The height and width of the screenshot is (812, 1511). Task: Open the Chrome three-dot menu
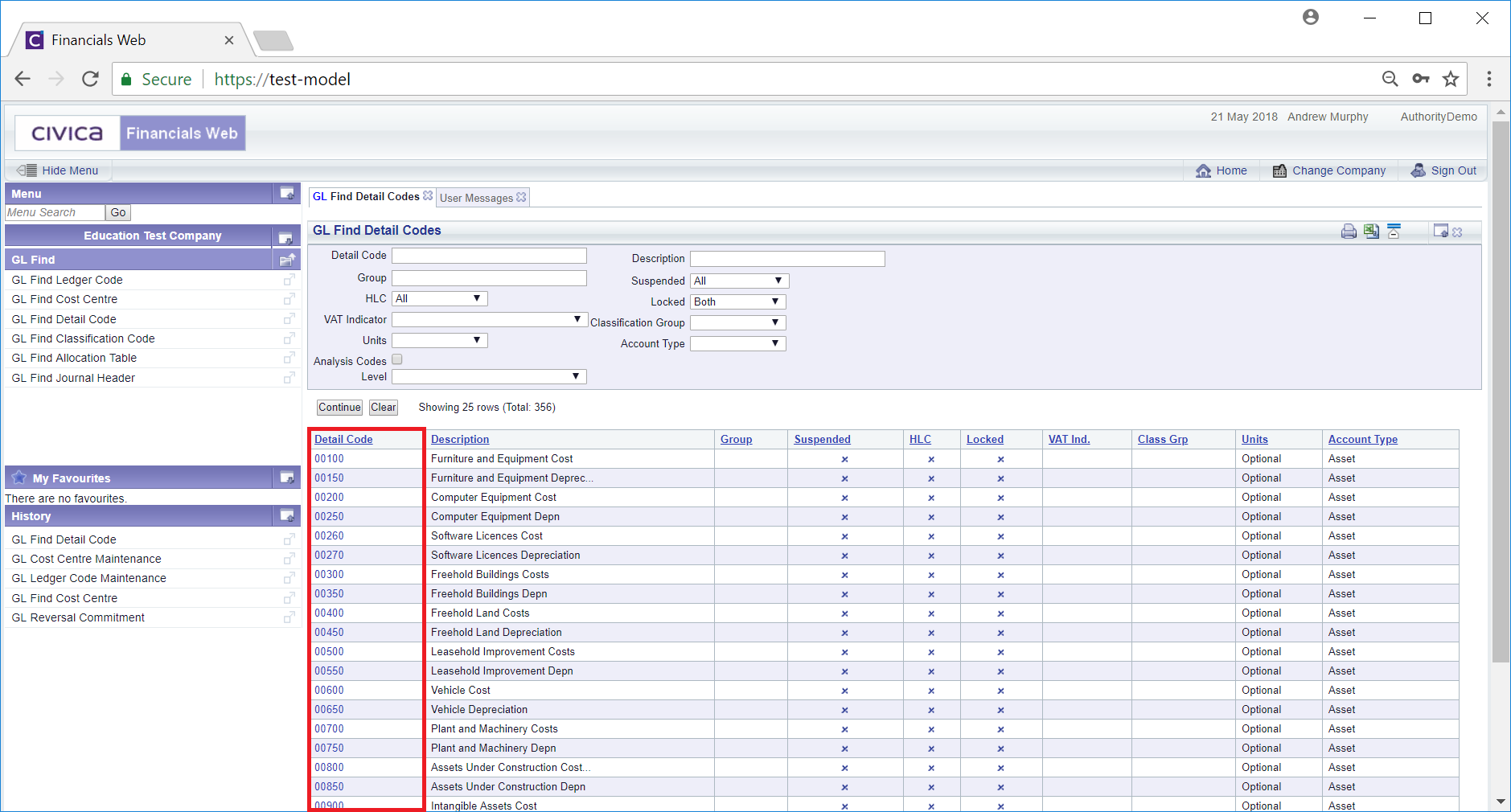[1489, 79]
